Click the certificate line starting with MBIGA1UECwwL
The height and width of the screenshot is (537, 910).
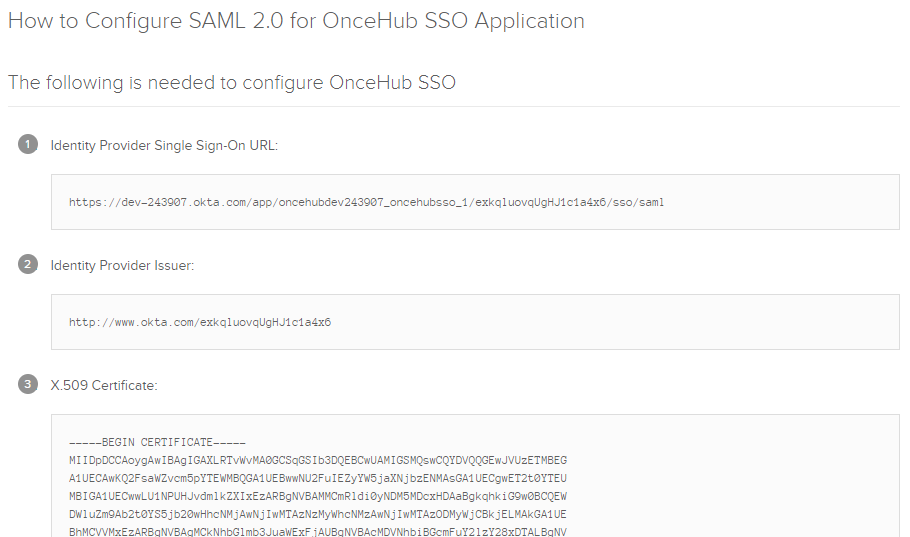click(317, 496)
